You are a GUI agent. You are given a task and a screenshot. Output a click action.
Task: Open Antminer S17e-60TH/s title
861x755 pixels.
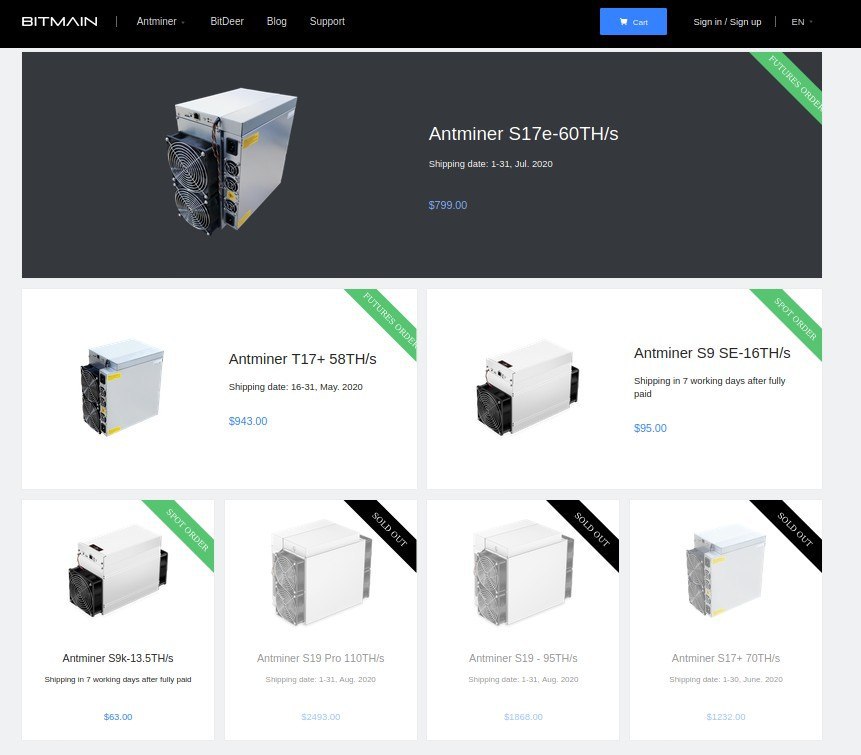point(523,134)
